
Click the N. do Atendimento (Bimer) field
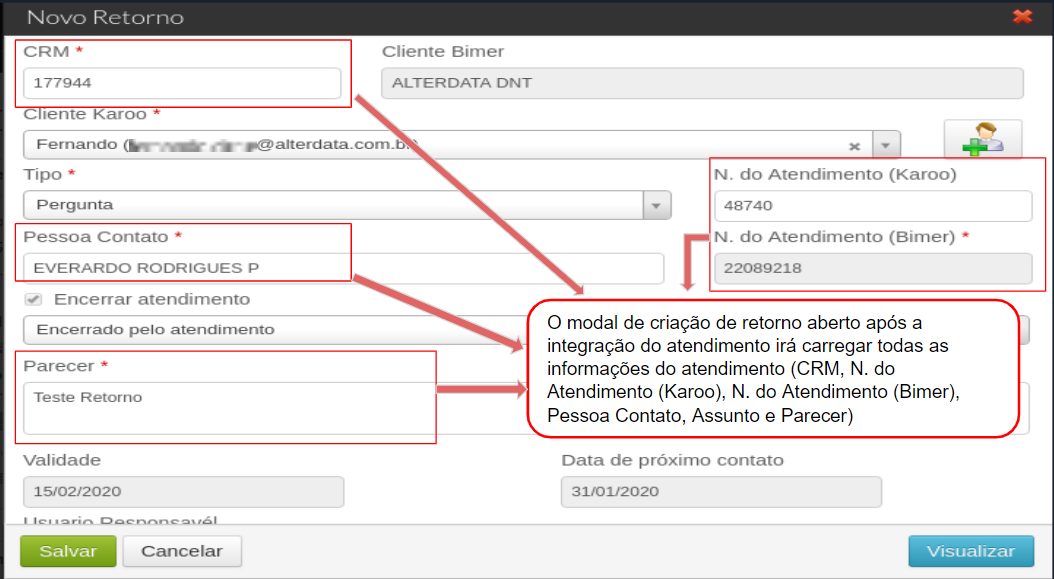tap(873, 268)
